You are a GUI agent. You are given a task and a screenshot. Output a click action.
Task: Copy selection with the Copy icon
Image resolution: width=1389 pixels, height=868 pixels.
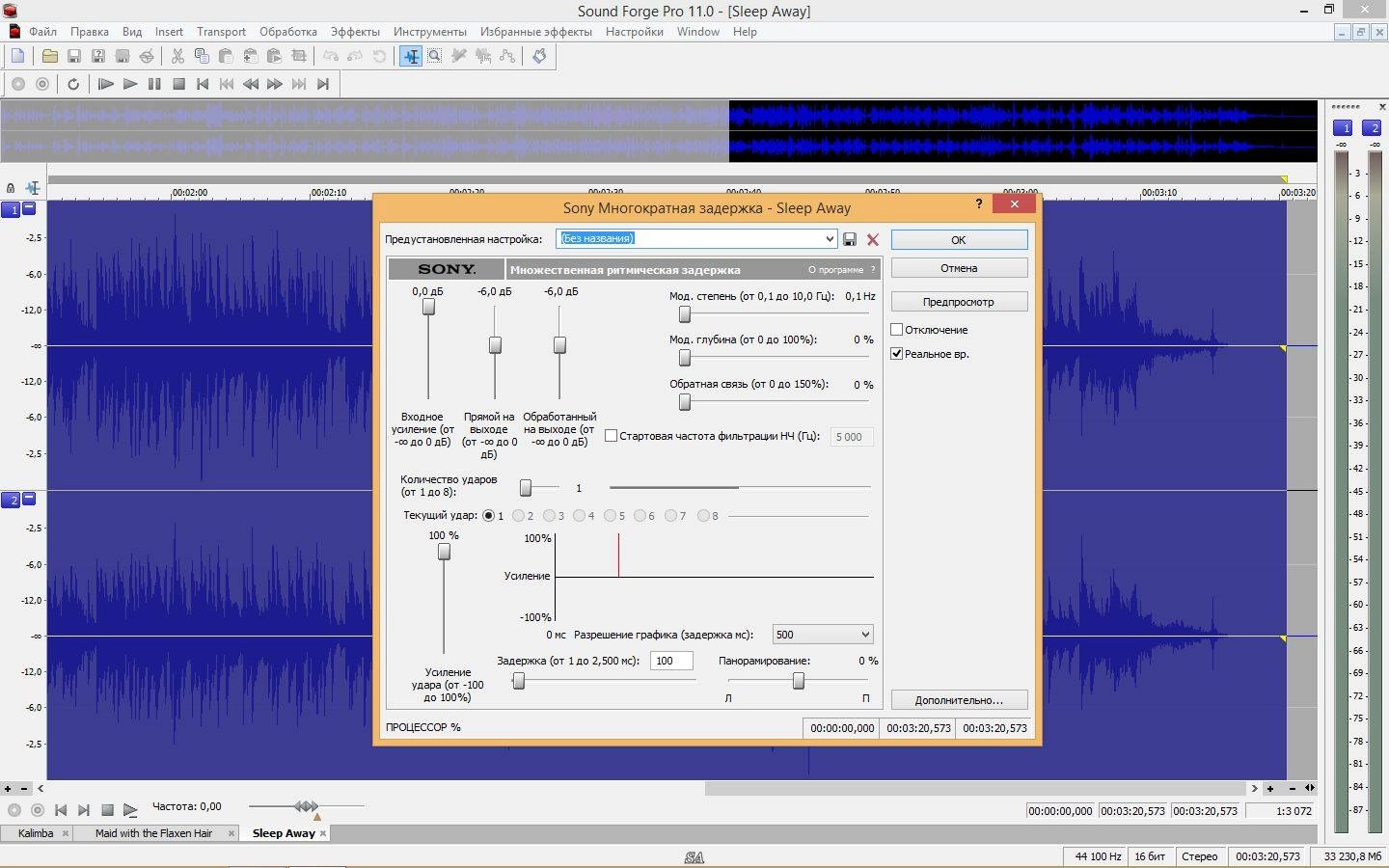pos(202,56)
